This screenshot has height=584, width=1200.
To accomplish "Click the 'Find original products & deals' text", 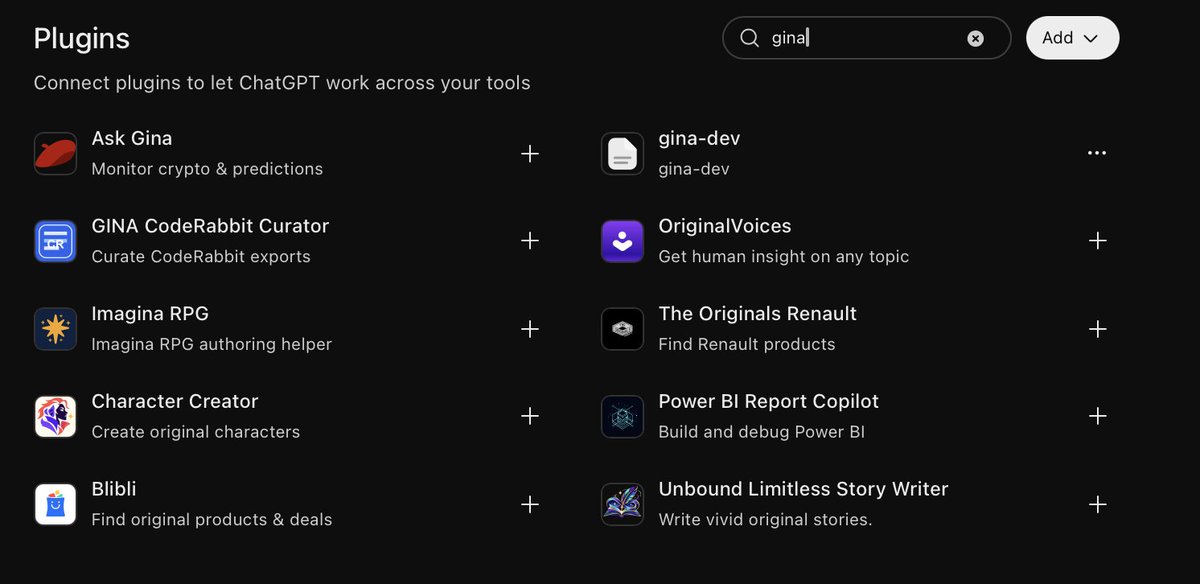I will [212, 520].
